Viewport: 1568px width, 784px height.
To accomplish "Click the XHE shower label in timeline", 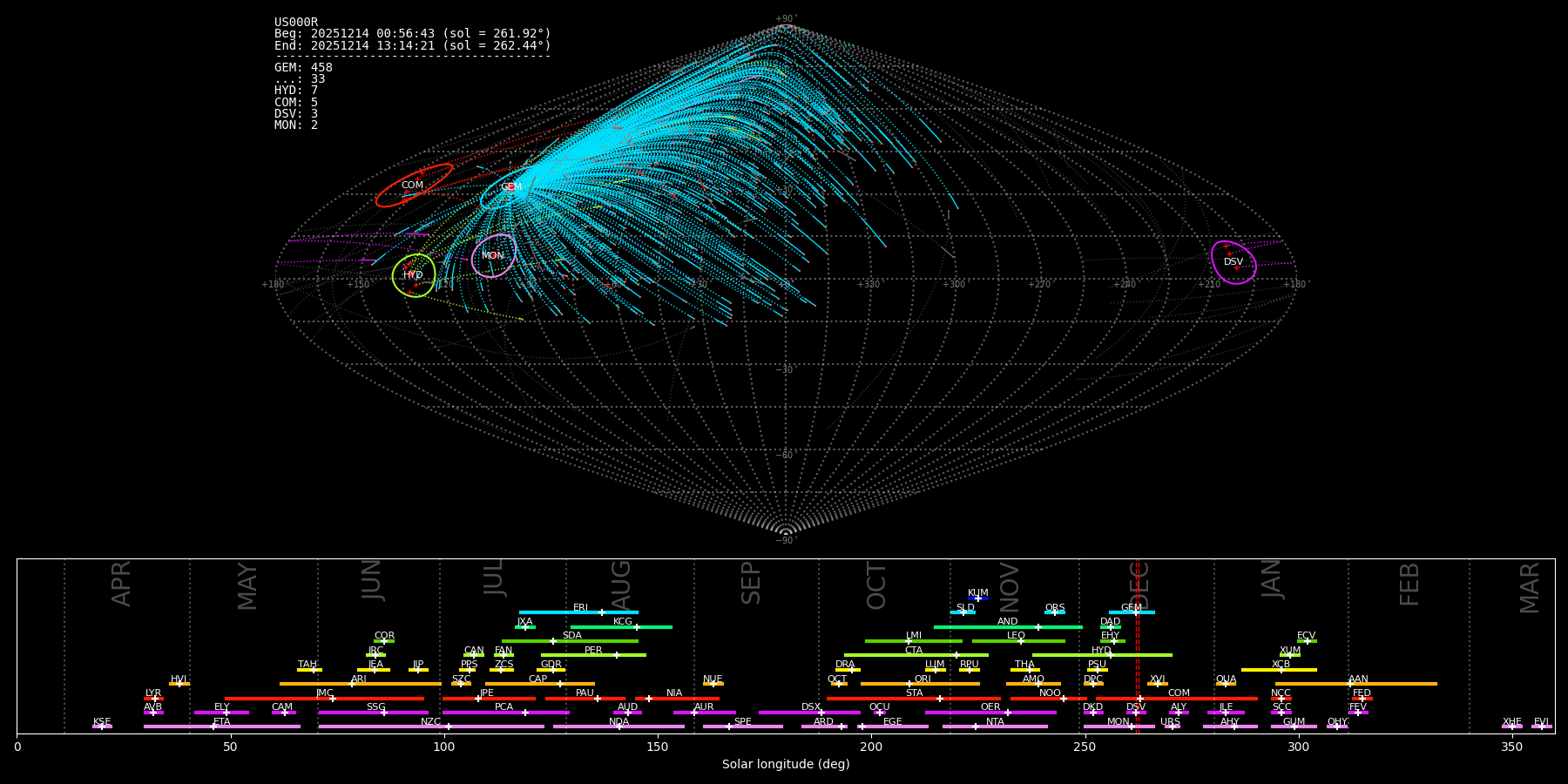I will pyautogui.click(x=1511, y=721).
